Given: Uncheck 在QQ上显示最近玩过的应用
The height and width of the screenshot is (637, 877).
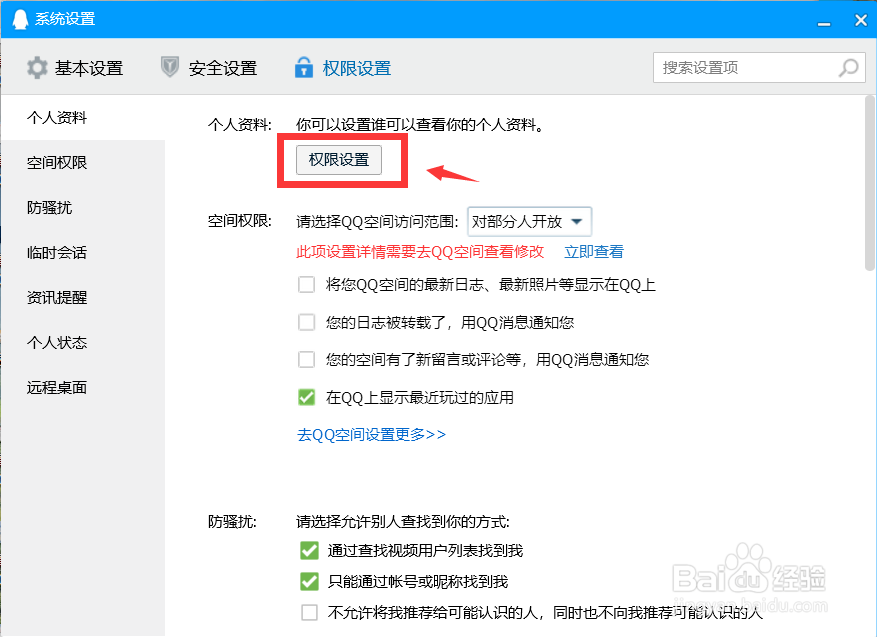Looking at the screenshot, I should (307, 398).
